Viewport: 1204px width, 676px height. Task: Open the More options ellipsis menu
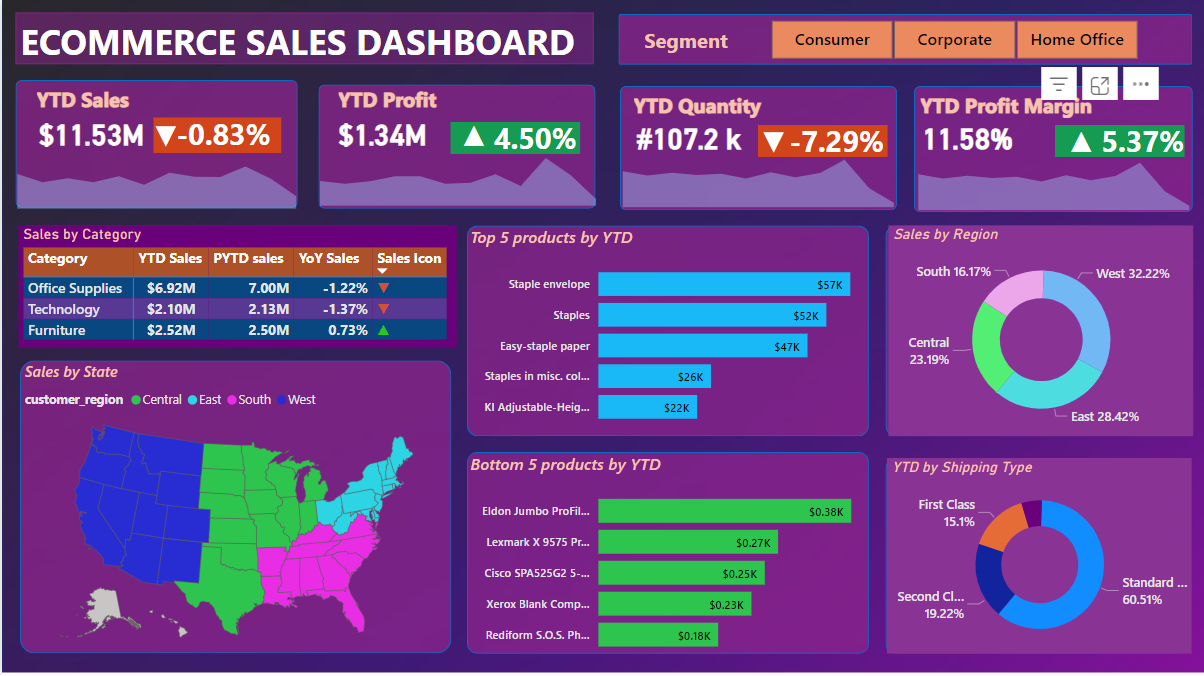pos(1140,84)
